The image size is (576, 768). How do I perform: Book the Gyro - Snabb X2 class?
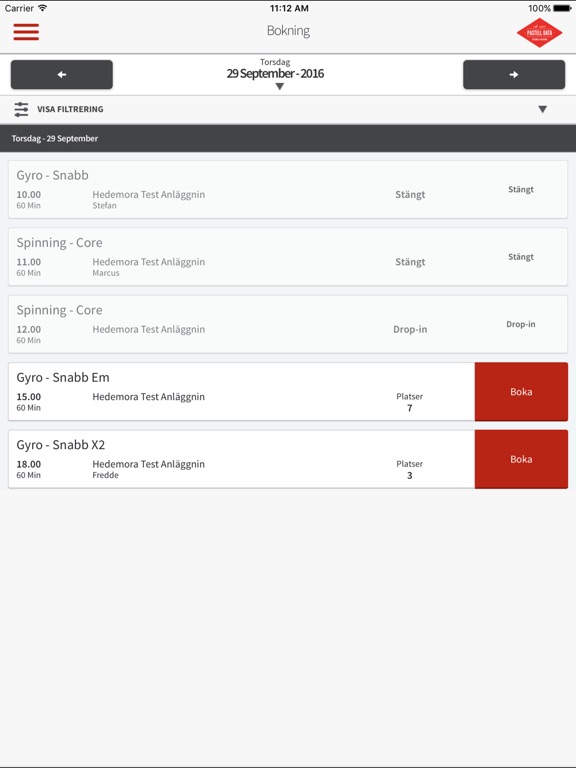[521, 459]
